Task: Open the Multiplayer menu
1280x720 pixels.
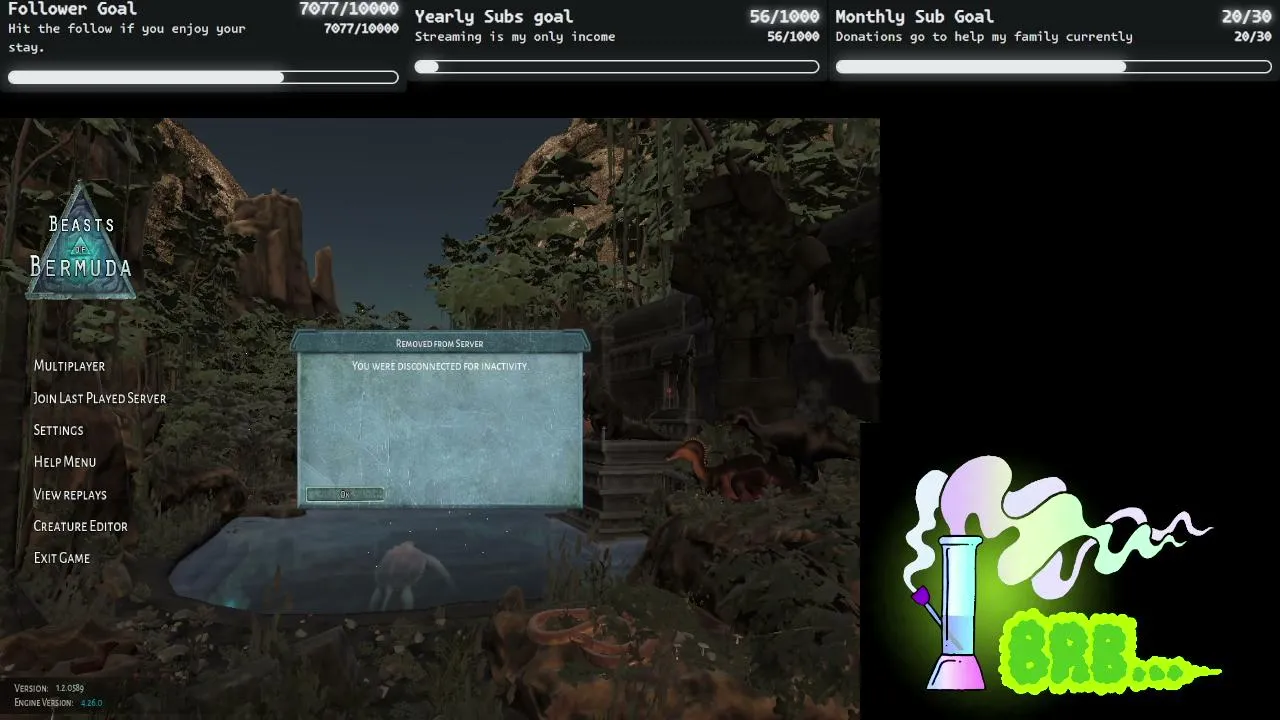Action: [69, 366]
